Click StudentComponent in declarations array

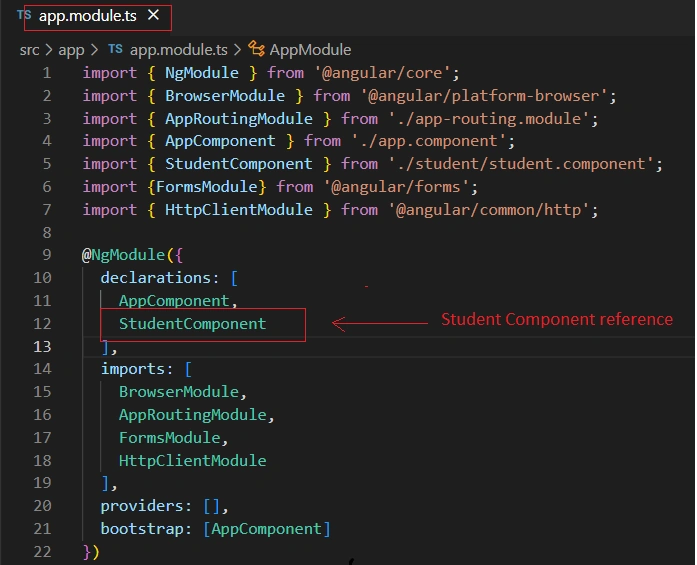tap(192, 324)
